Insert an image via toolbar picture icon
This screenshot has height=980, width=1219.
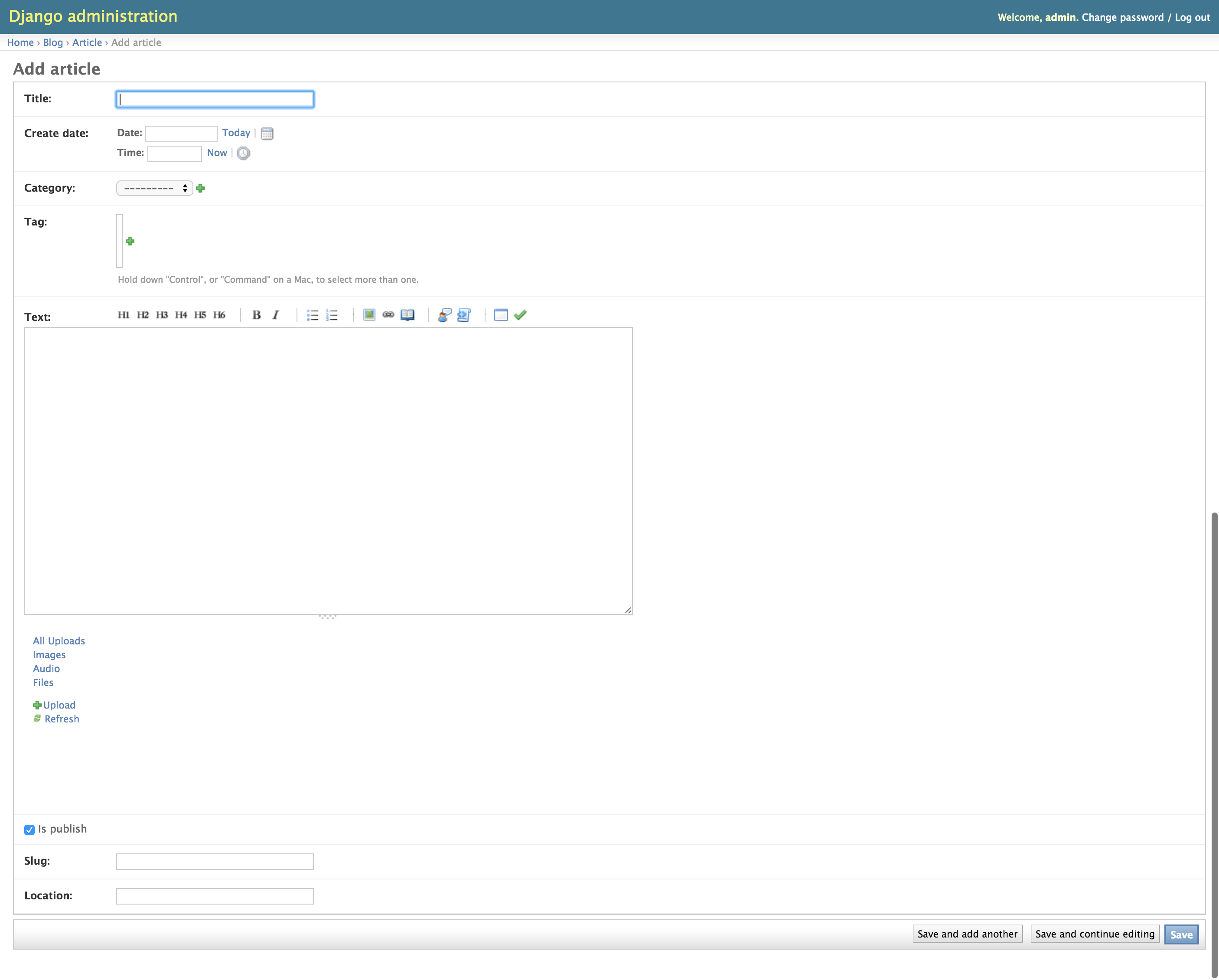pos(369,315)
